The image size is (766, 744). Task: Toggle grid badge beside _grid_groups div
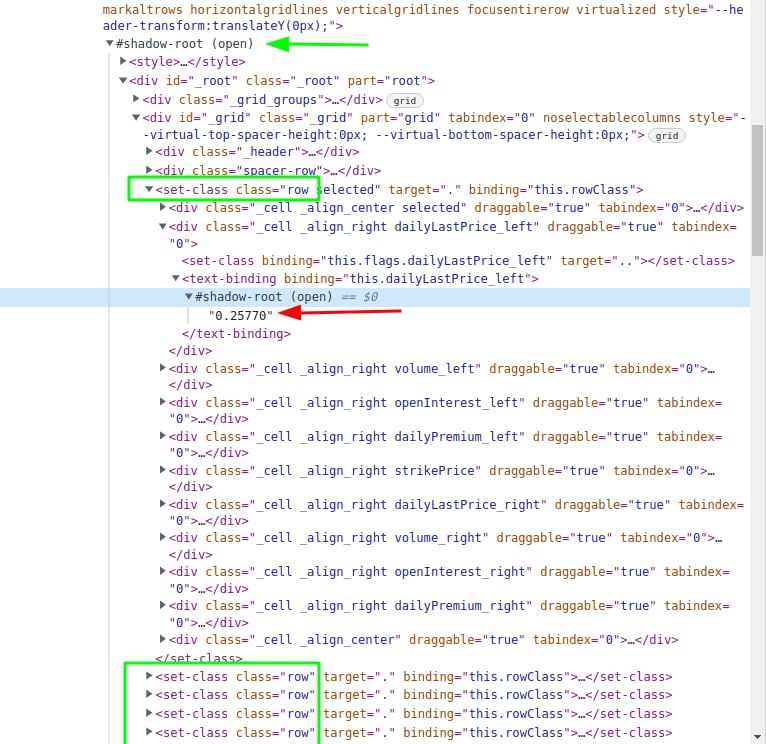pyautogui.click(x=404, y=101)
